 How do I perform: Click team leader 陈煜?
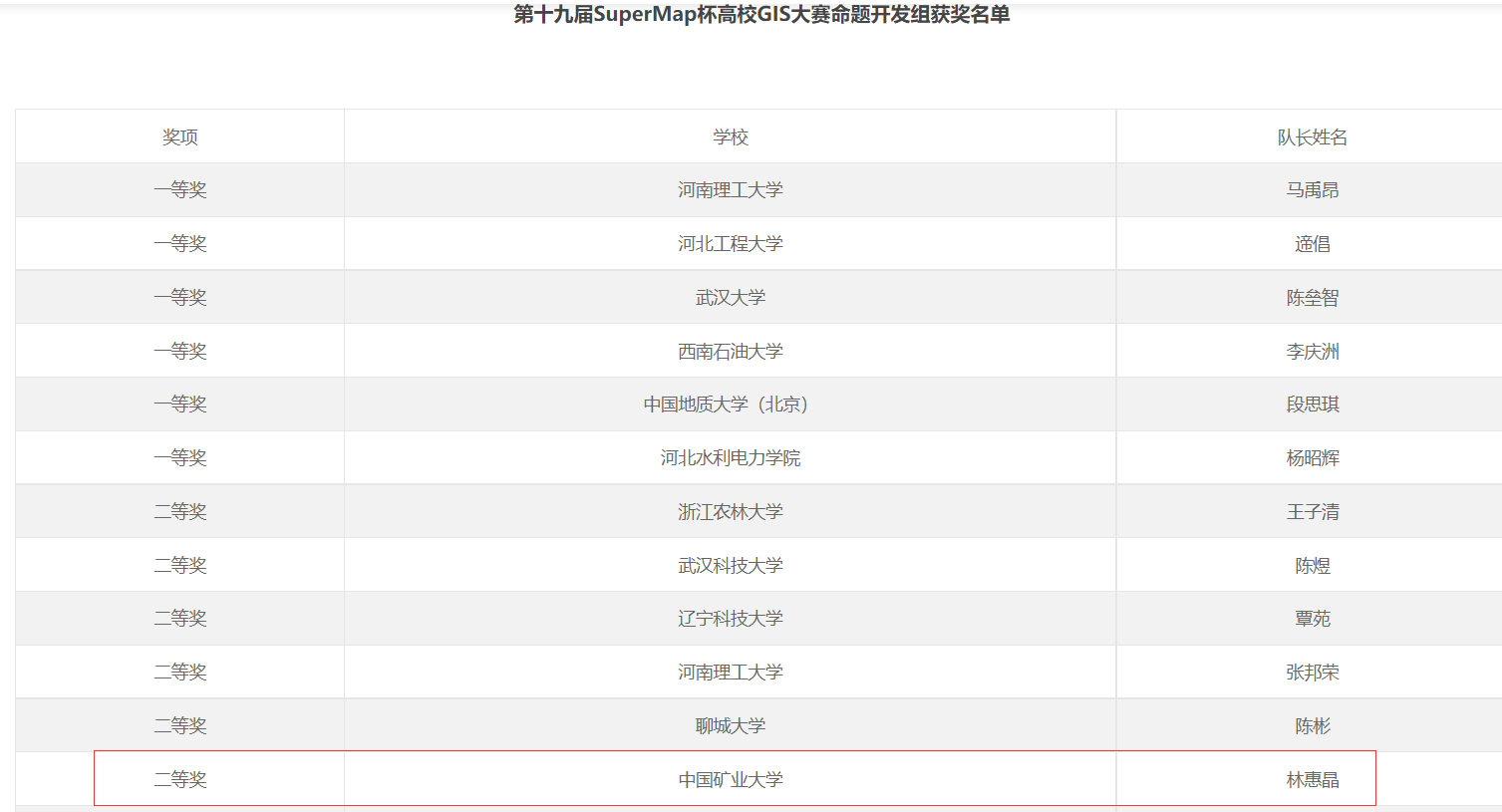(1312, 566)
